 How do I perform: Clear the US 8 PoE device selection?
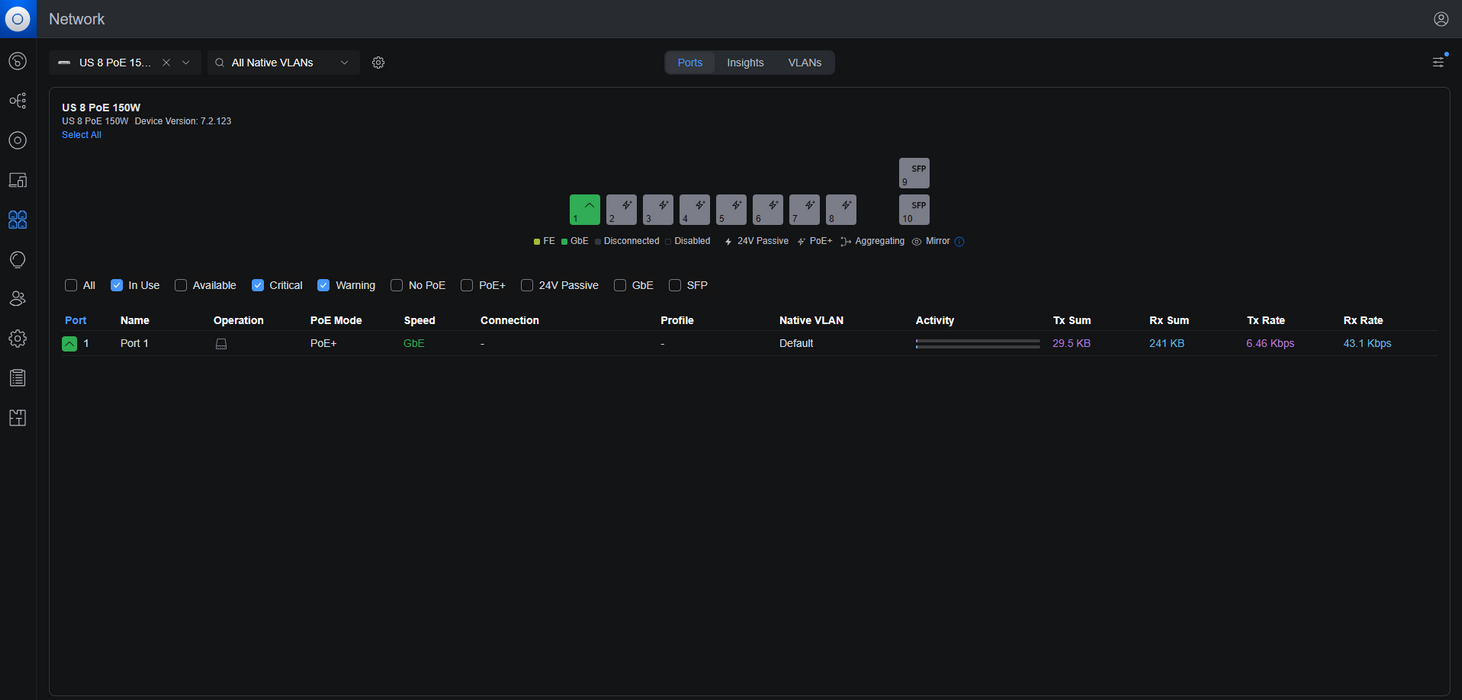click(167, 62)
